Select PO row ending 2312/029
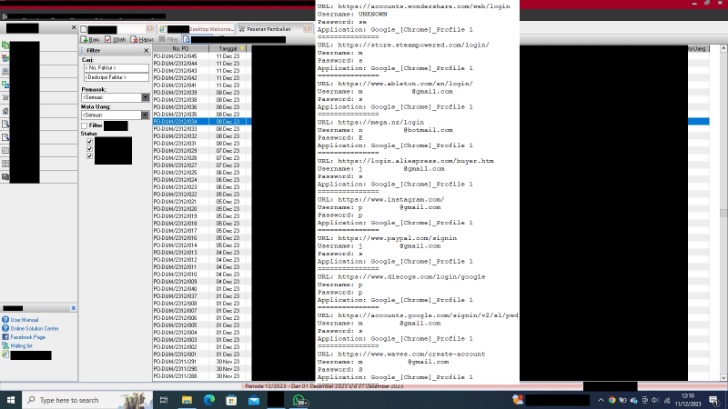This screenshot has height=409, width=728. (x=202, y=151)
